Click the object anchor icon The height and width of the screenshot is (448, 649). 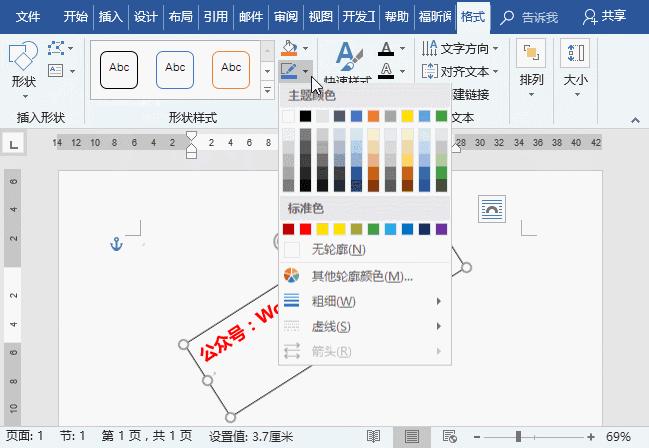[x=116, y=244]
